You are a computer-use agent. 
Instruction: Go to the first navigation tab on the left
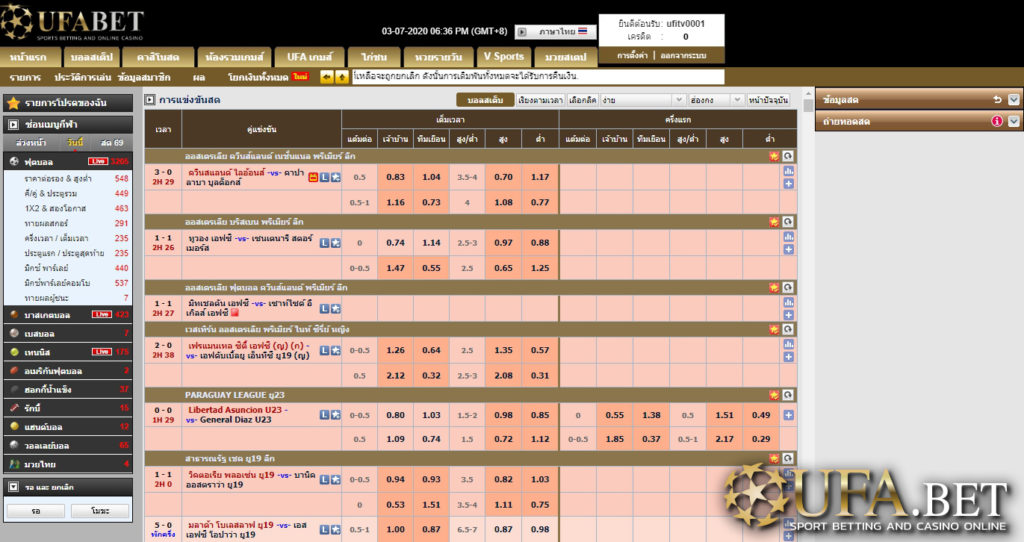[x=29, y=57]
